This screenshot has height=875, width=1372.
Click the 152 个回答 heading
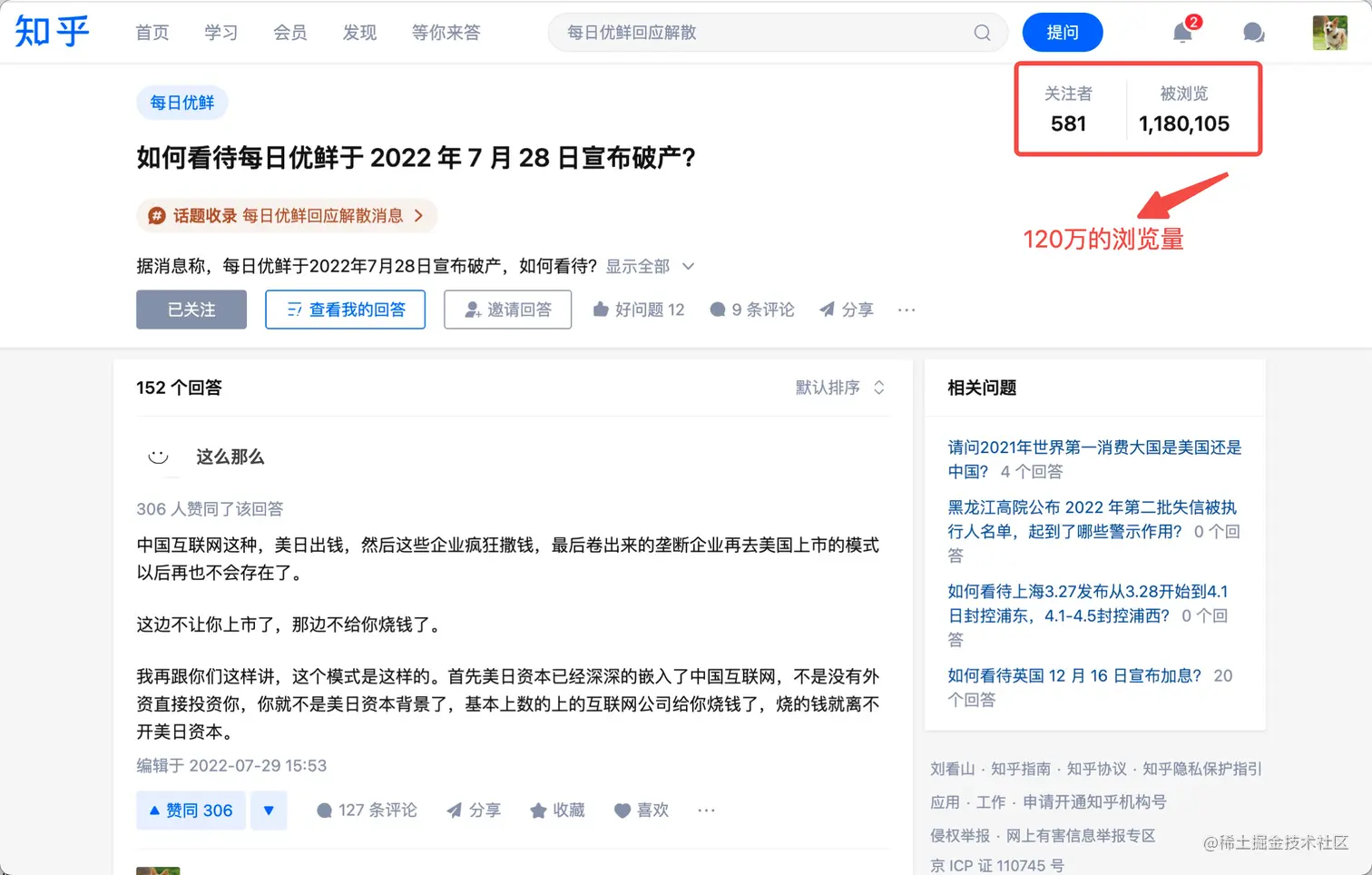point(179,388)
